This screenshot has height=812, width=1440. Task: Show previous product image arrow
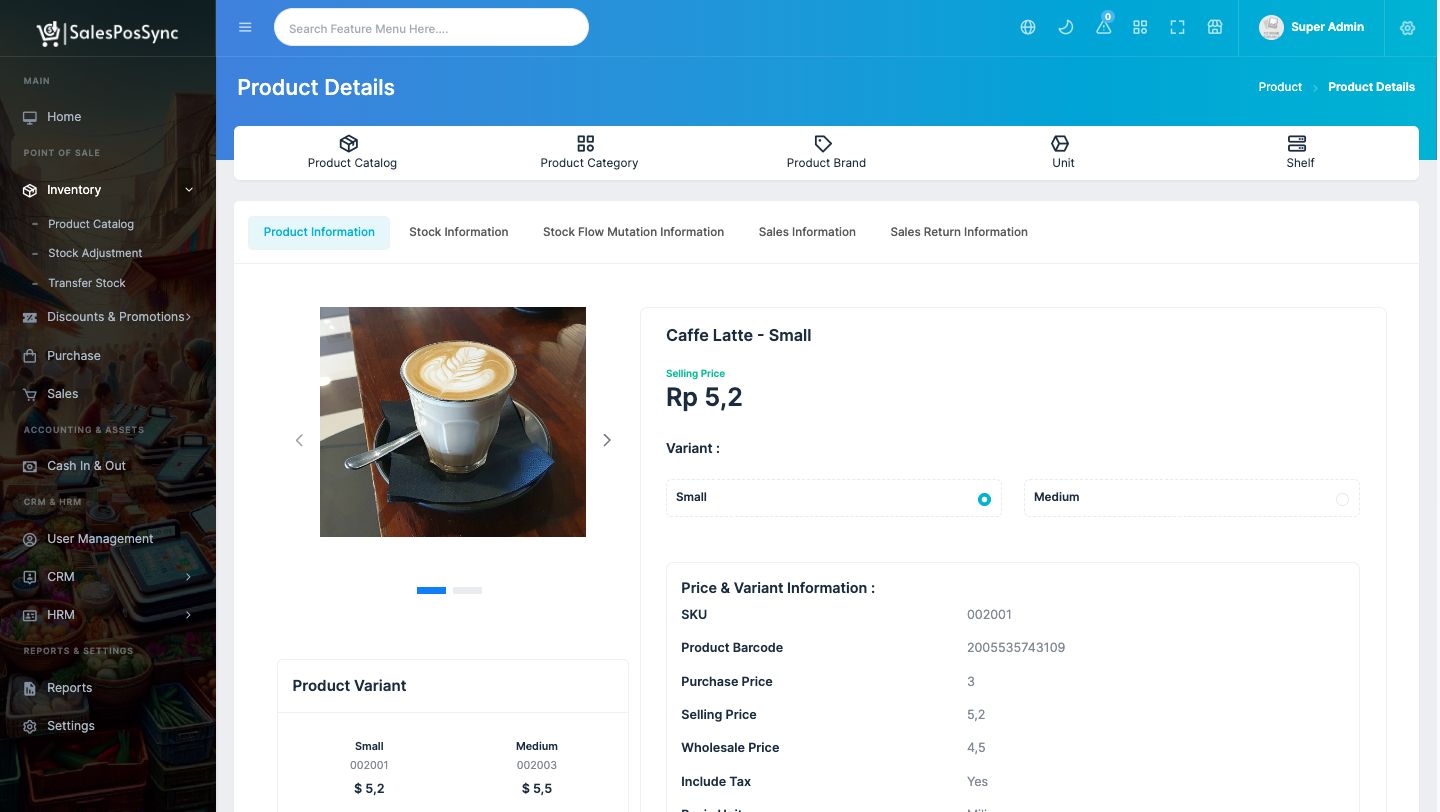coord(299,440)
